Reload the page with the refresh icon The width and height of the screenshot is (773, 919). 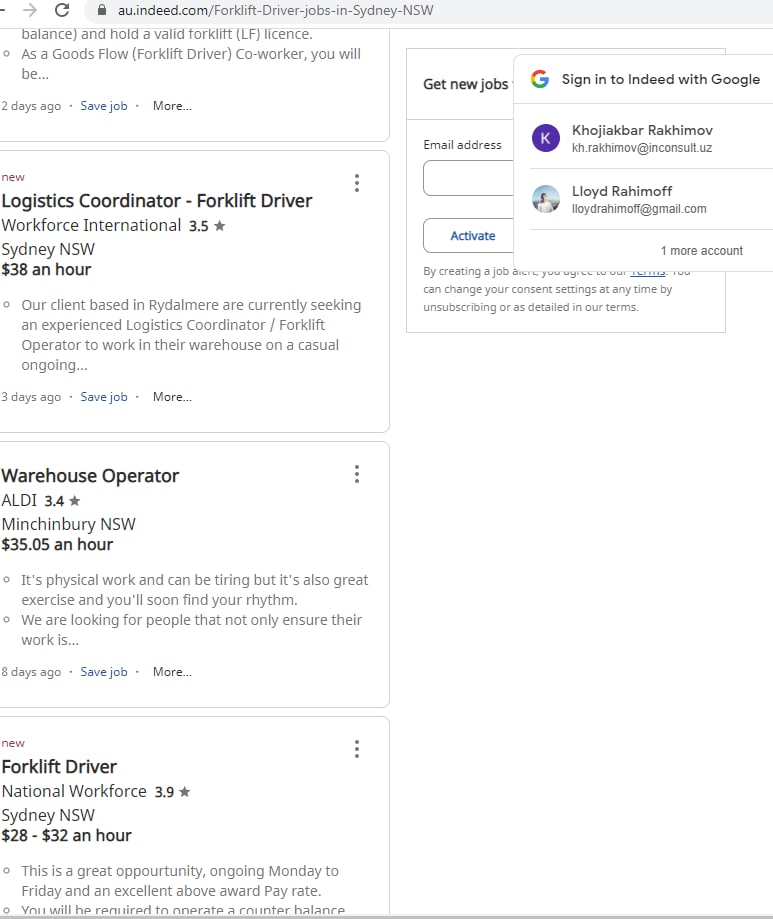(x=62, y=10)
